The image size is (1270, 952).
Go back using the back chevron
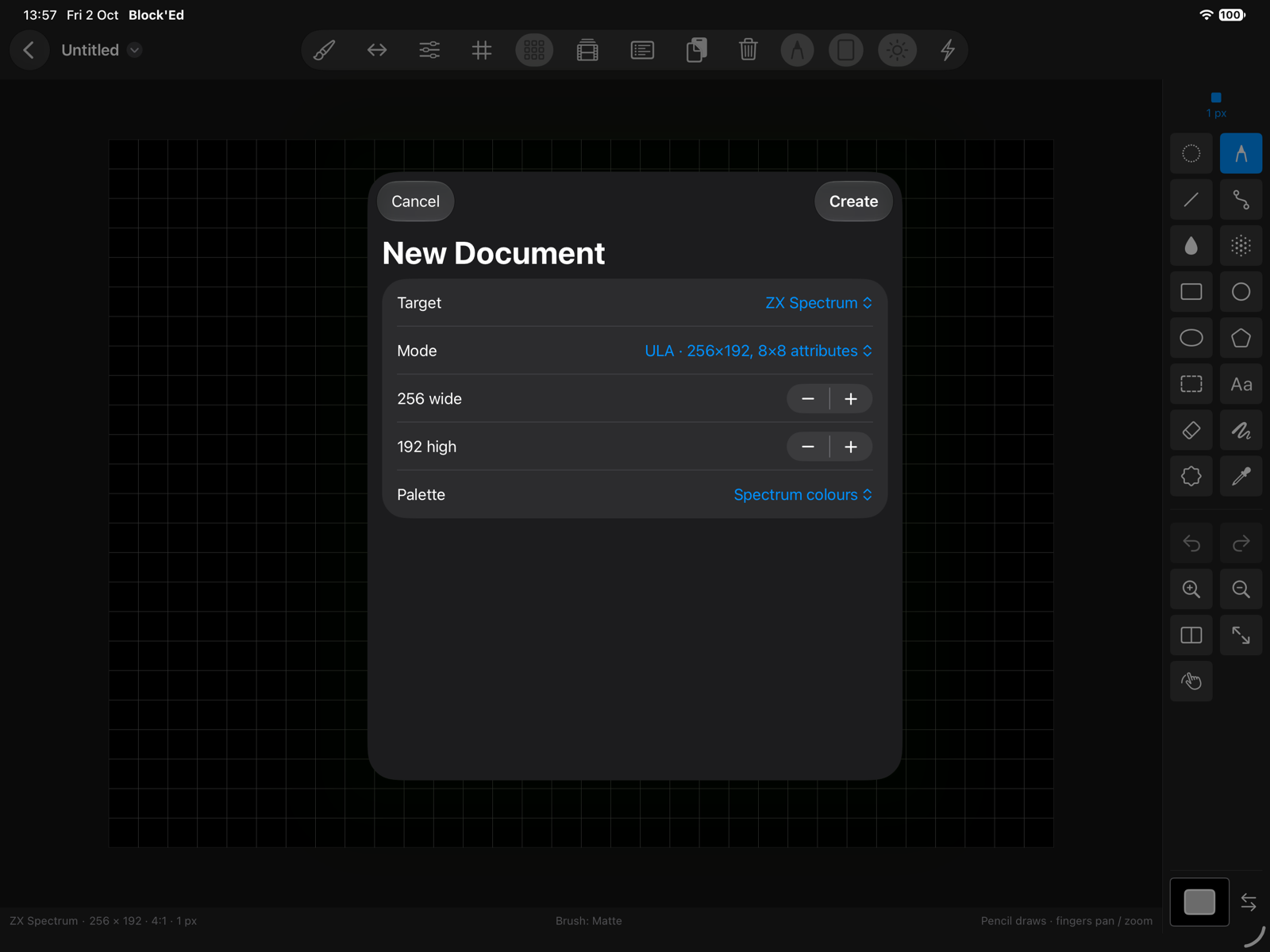(29, 50)
